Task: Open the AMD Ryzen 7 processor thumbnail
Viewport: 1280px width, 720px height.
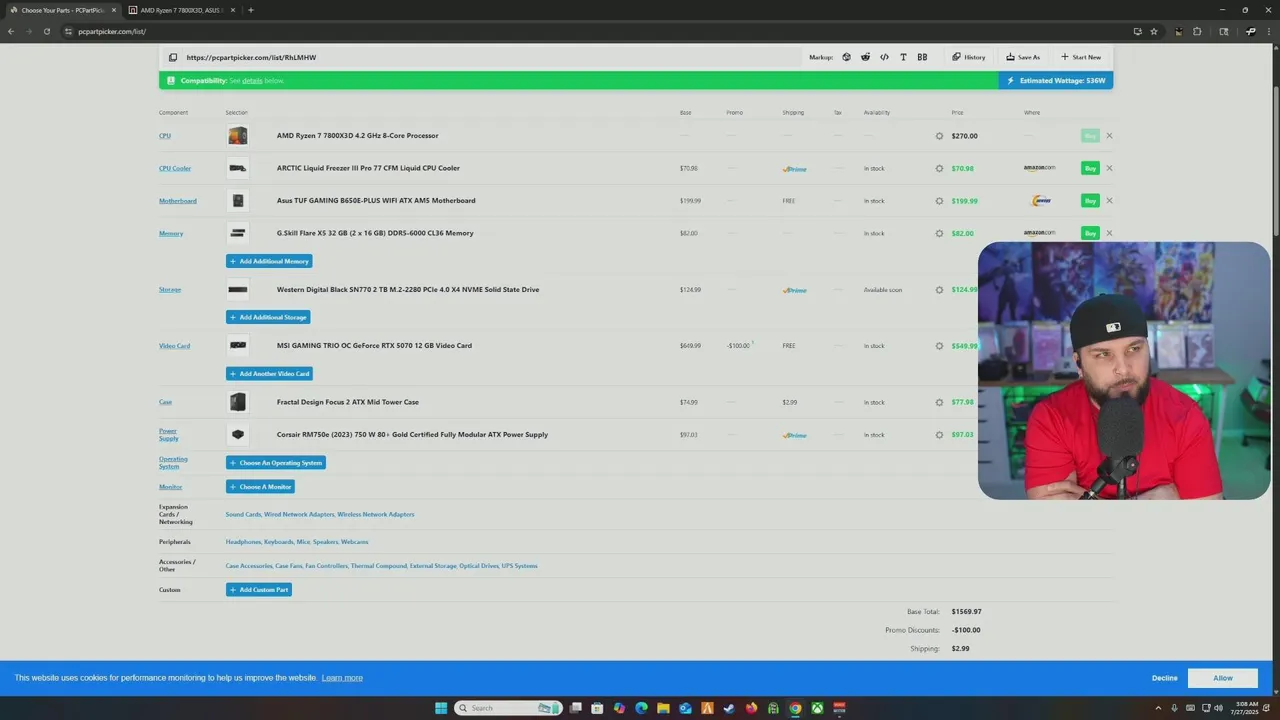Action: [x=237, y=136]
